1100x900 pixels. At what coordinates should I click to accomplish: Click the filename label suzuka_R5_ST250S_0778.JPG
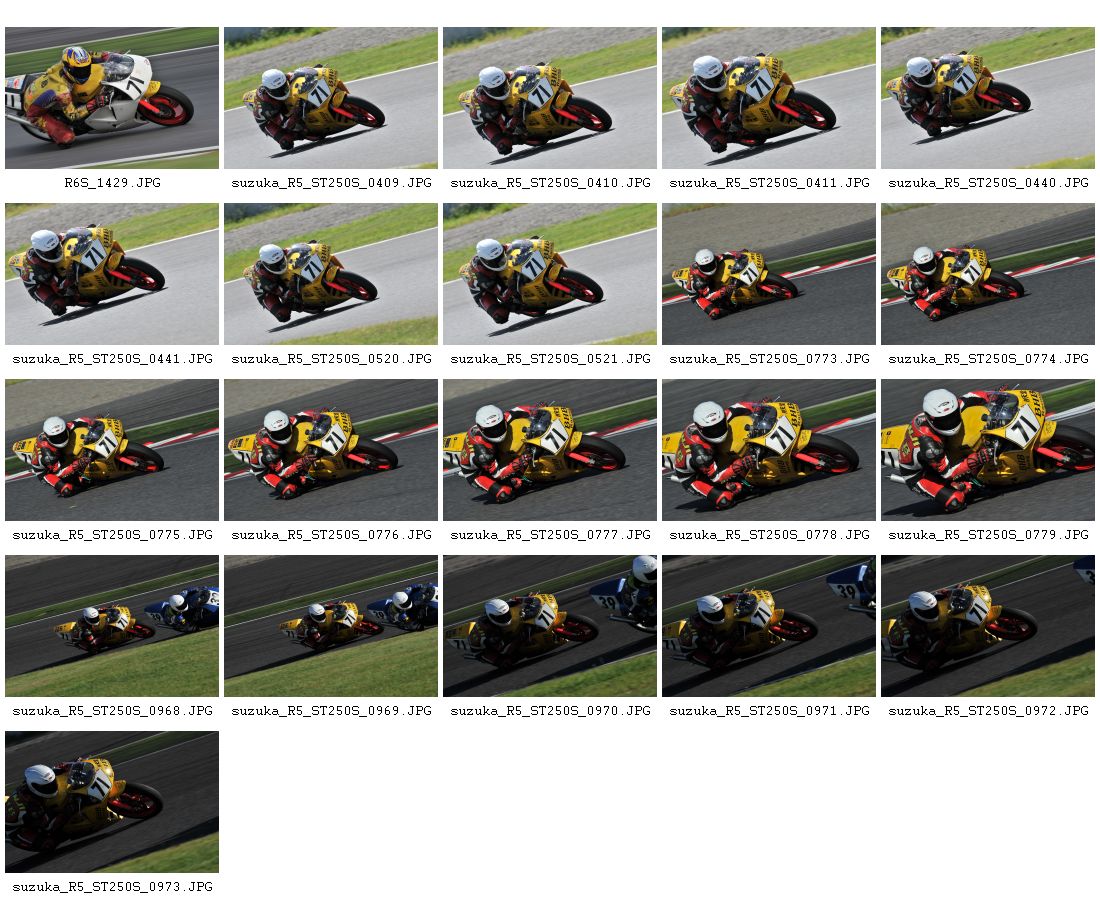(x=770, y=535)
